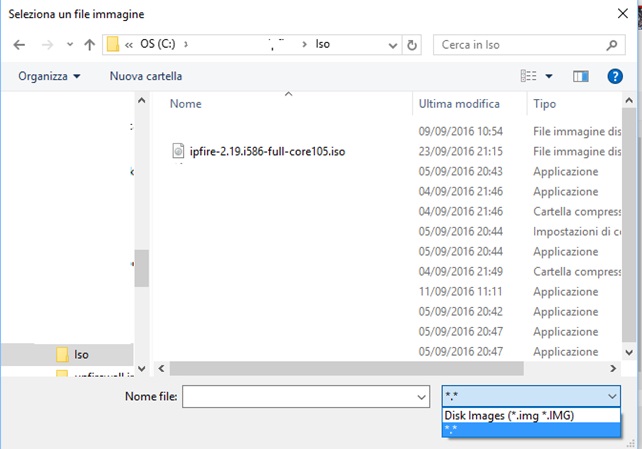The height and width of the screenshot is (449, 642).
Task: Change view layout icon
Action: 528,76
